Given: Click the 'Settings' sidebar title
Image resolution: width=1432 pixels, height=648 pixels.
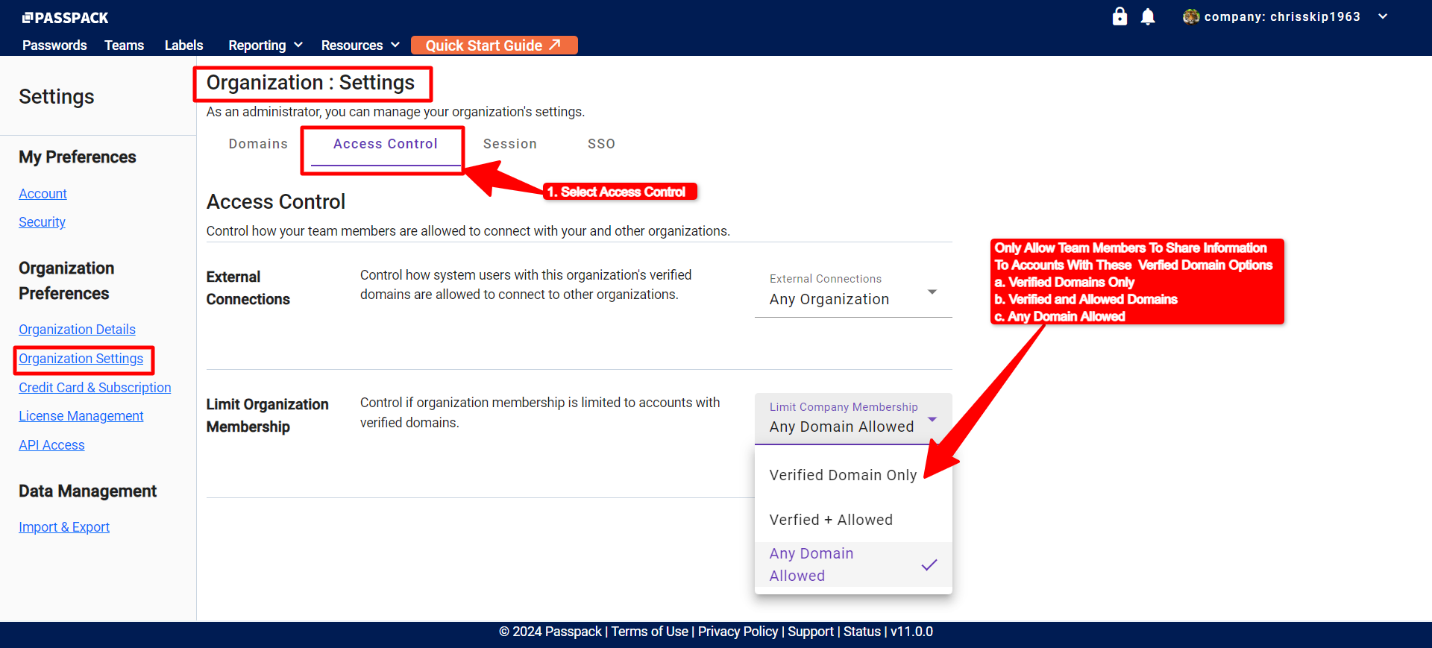Looking at the screenshot, I should pyautogui.click(x=57, y=97).
